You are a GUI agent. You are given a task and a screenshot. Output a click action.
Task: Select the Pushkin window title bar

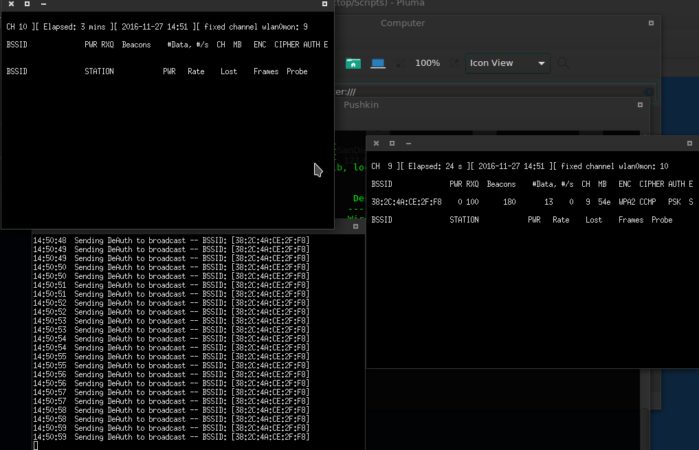coord(362,104)
